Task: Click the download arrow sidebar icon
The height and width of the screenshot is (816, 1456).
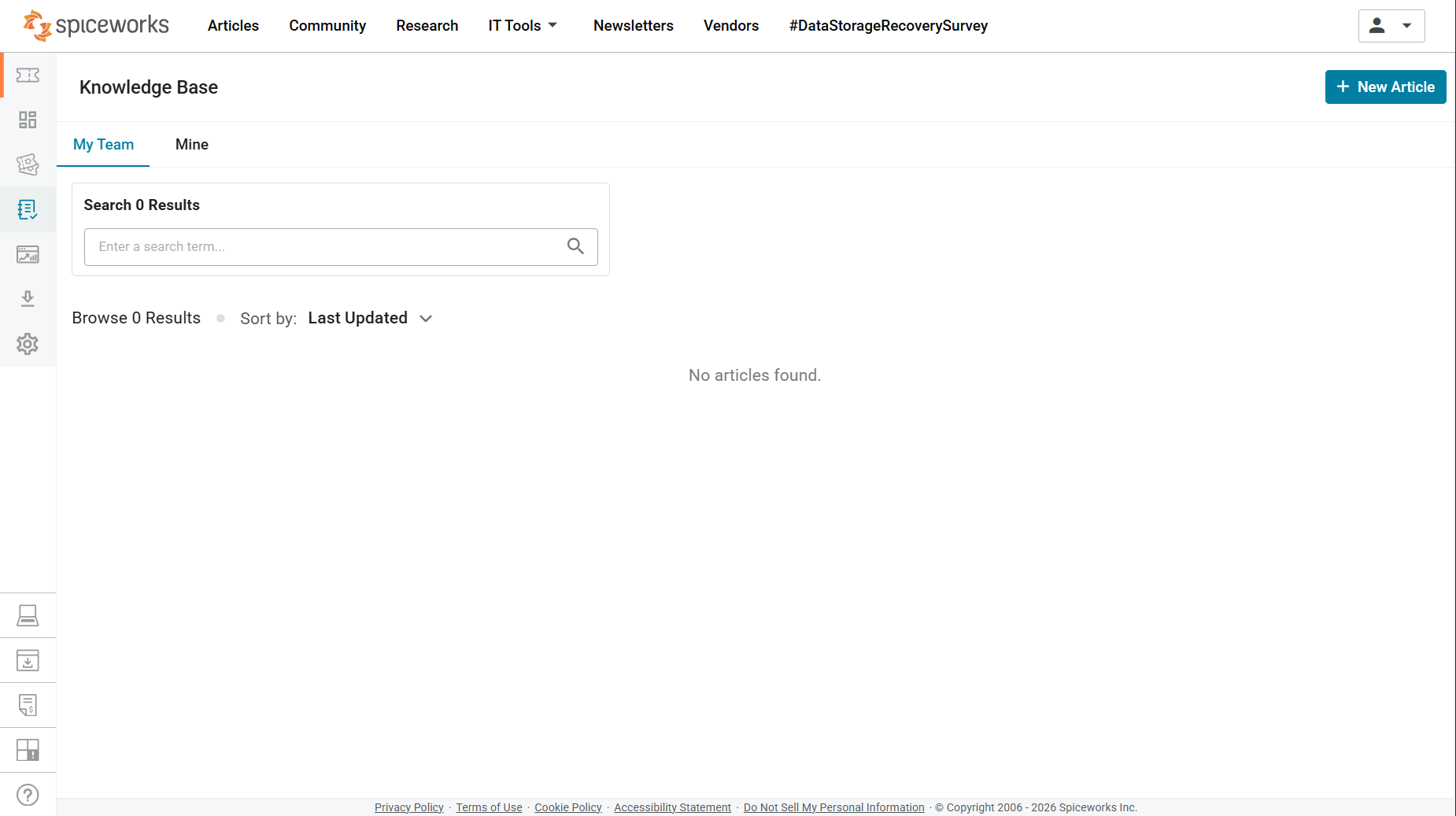Action: [28, 299]
